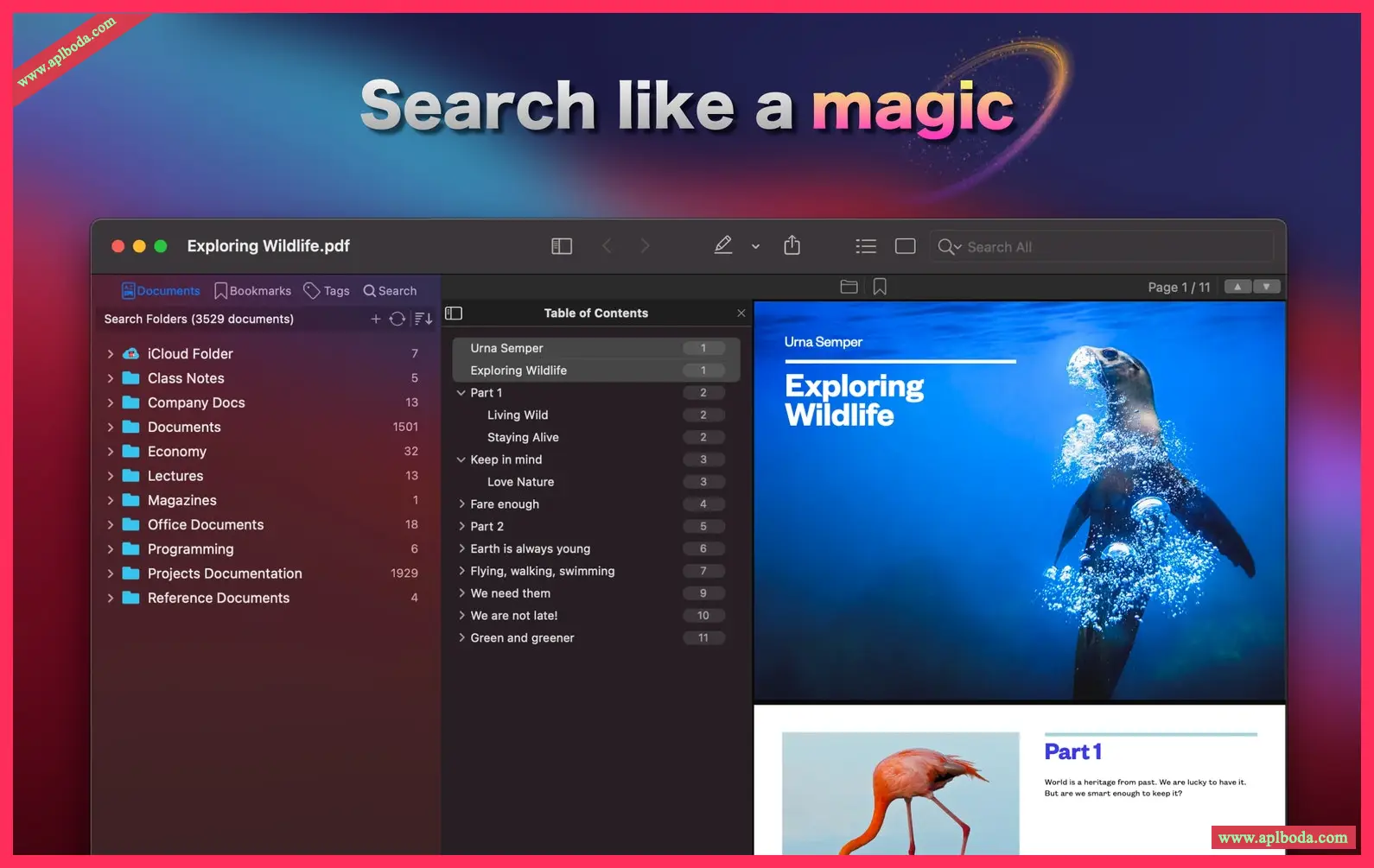1374x868 pixels.
Task: Go to next page down arrow
Action: tap(1267, 287)
